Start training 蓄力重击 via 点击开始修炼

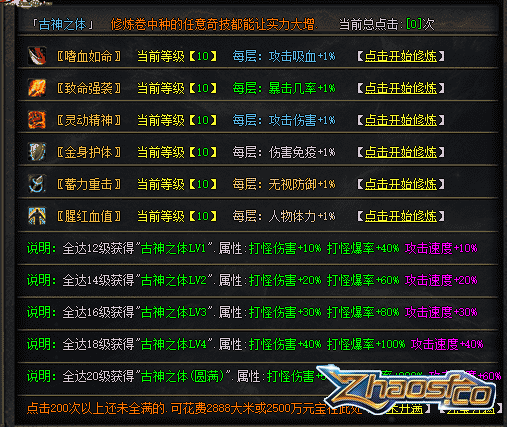pyautogui.click(x=401, y=184)
